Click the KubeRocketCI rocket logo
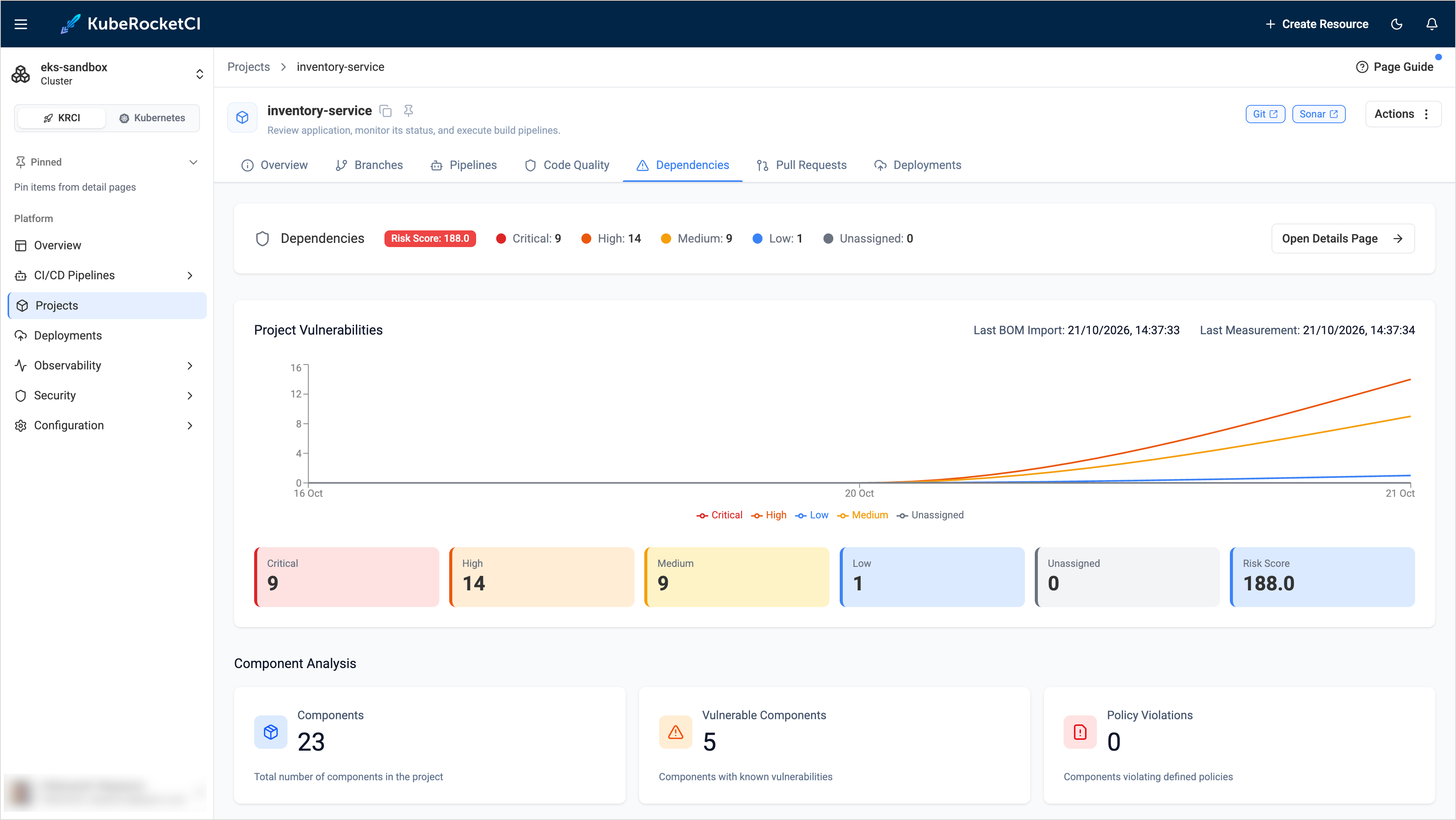 (x=70, y=24)
